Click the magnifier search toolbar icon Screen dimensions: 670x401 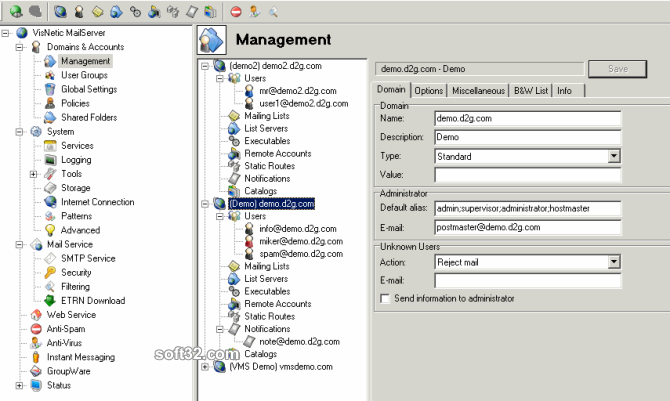pos(273,12)
